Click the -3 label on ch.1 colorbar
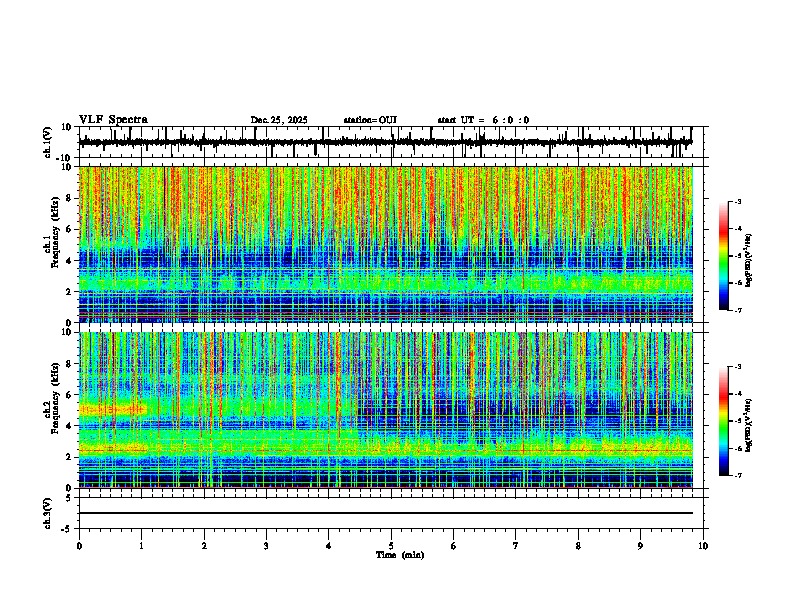The width and height of the screenshot is (792, 612). [737, 201]
